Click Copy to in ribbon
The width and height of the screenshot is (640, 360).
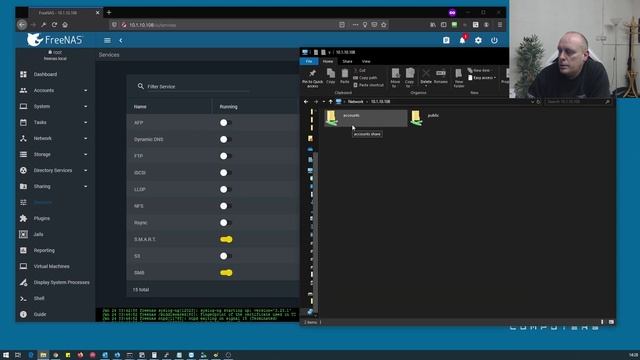point(410,78)
